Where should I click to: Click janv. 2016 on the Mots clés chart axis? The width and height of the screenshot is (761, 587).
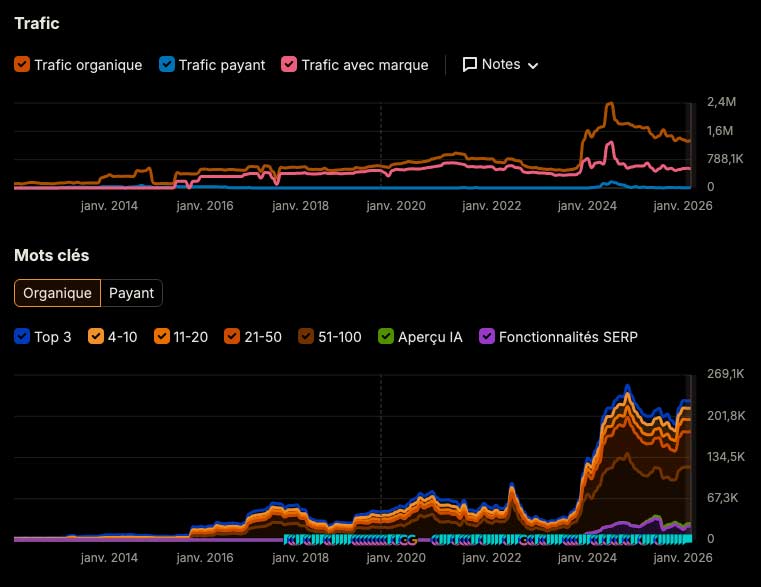click(205, 558)
